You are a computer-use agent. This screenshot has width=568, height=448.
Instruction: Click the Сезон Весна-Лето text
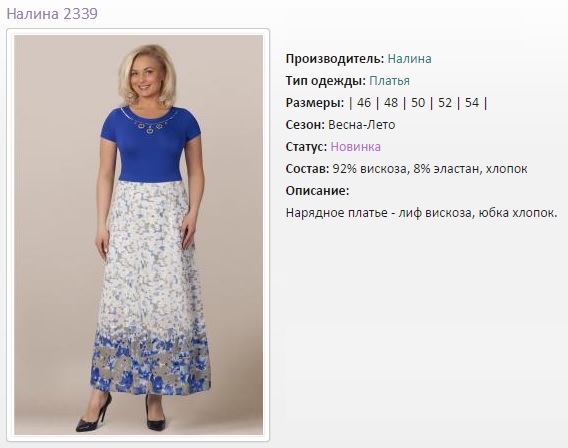point(340,125)
